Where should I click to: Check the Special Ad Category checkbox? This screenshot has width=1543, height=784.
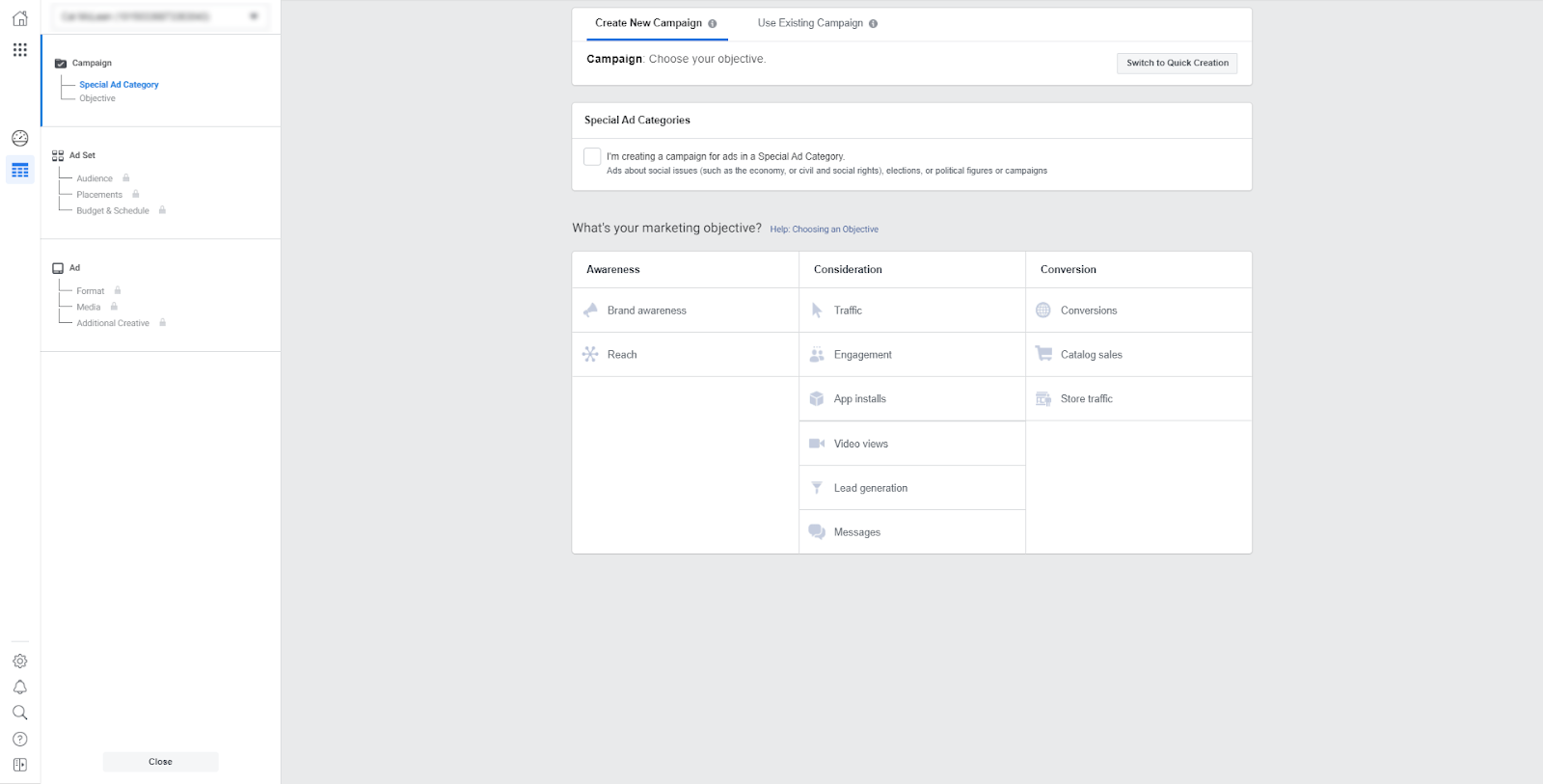592,156
